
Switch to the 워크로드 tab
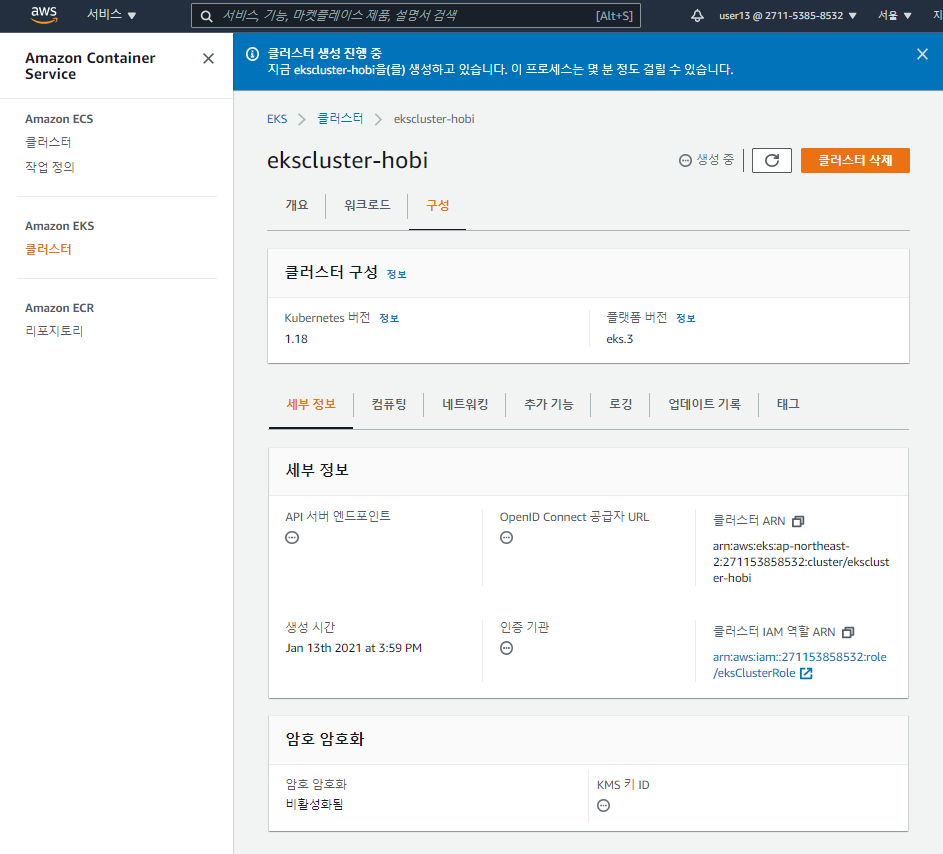367,205
